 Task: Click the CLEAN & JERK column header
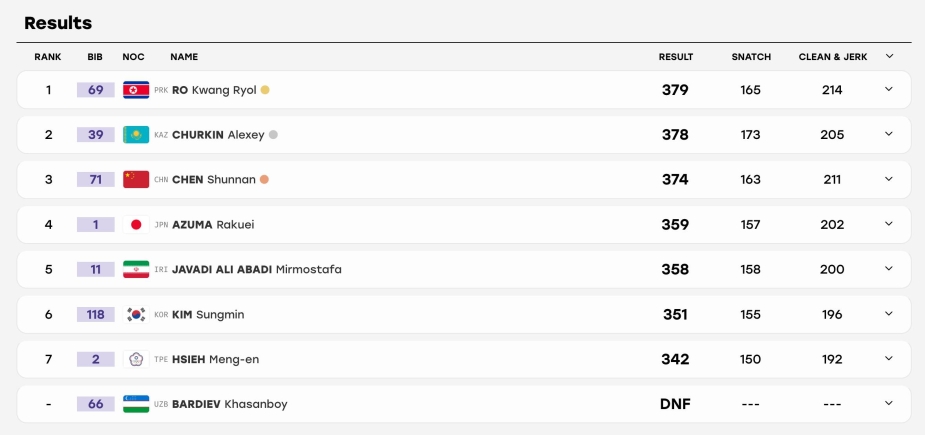[833, 57]
